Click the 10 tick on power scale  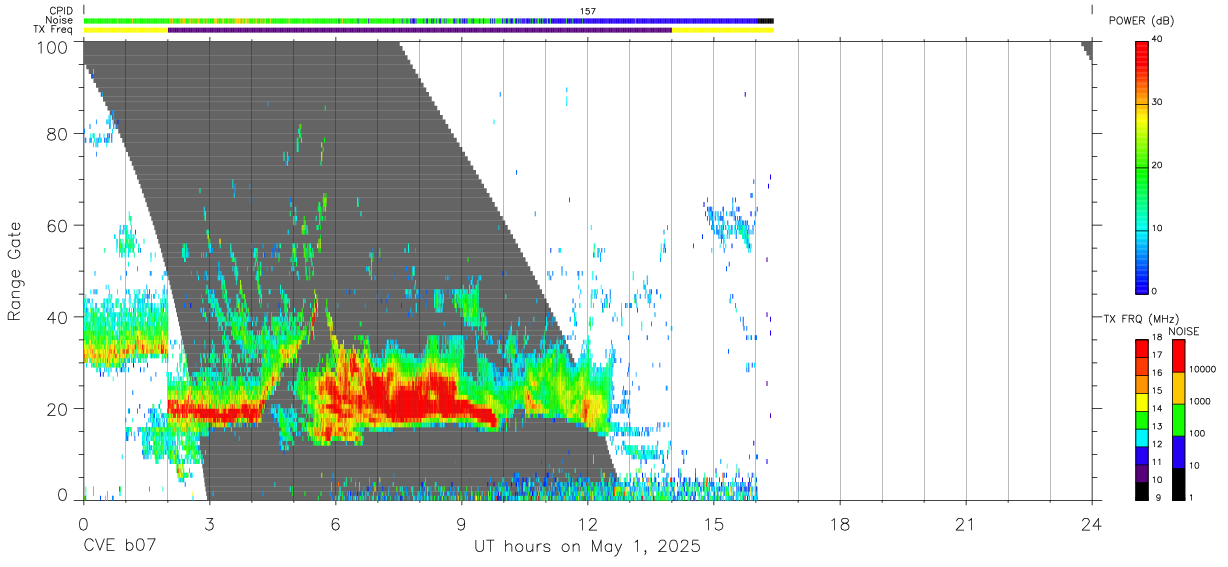click(1158, 228)
